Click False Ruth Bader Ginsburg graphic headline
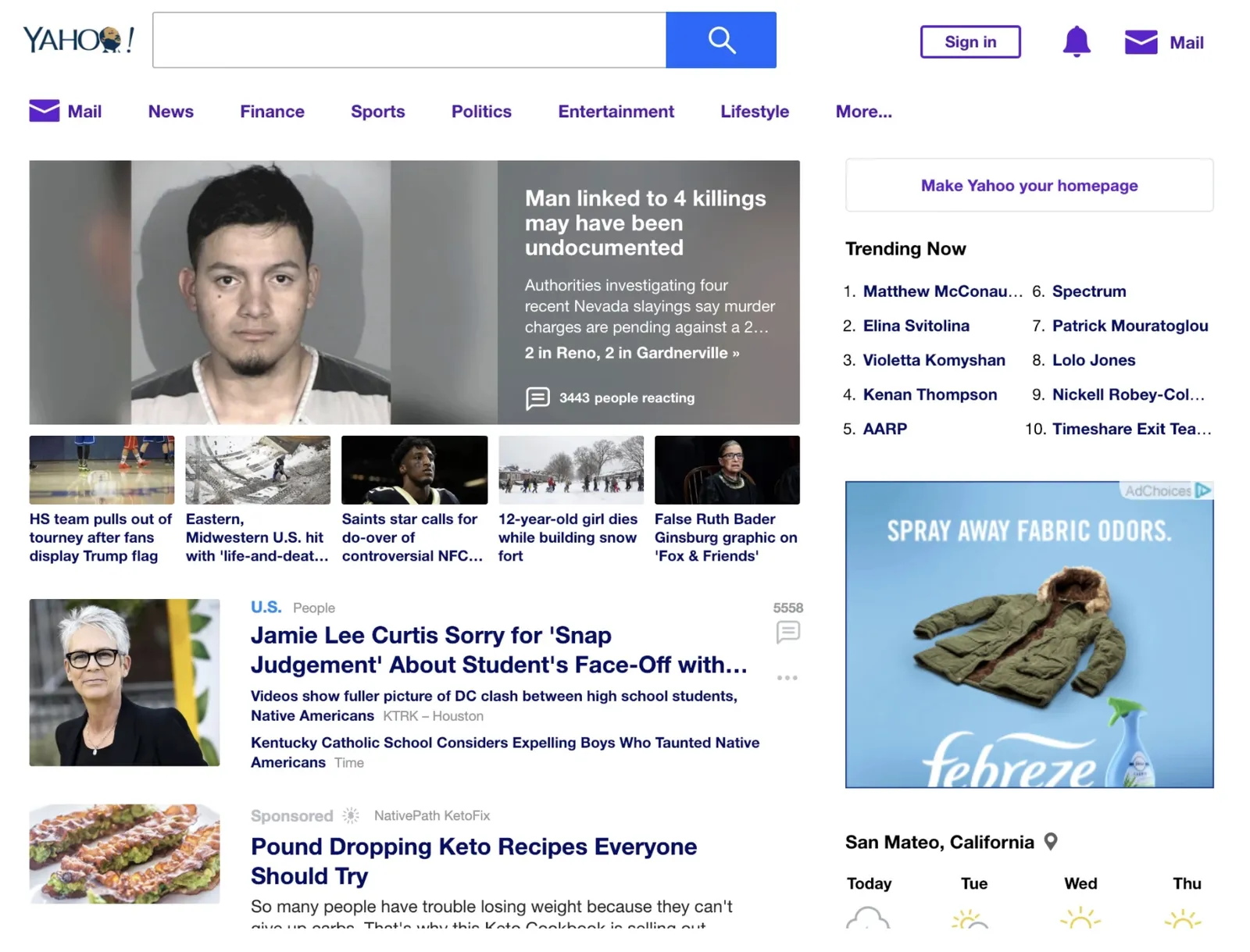 tap(726, 537)
